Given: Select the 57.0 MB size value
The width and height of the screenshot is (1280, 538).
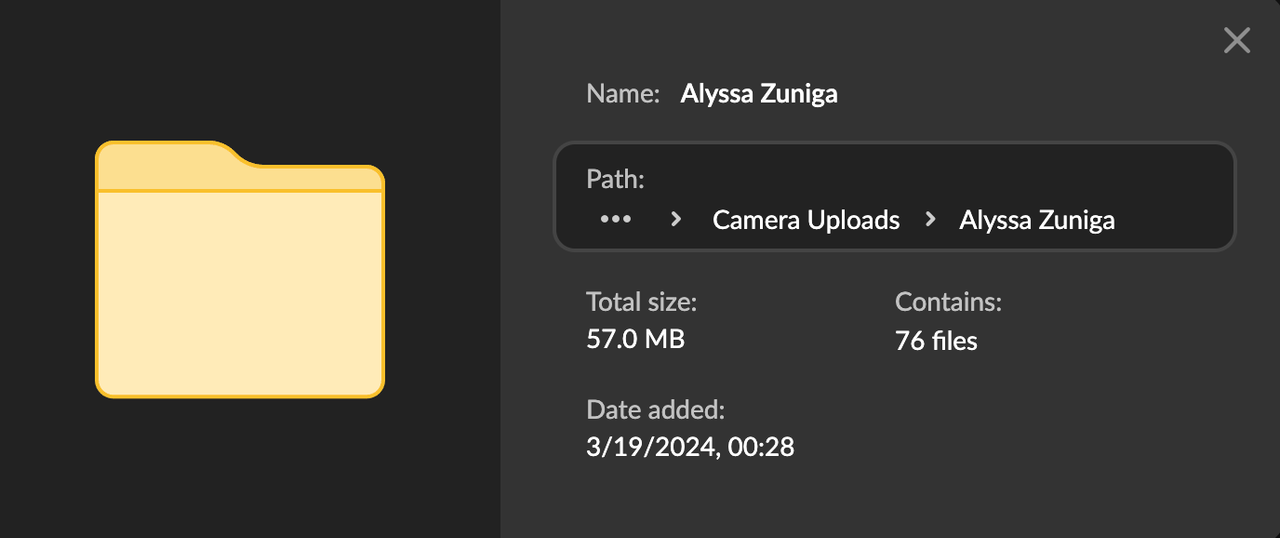Looking at the screenshot, I should click(x=635, y=339).
